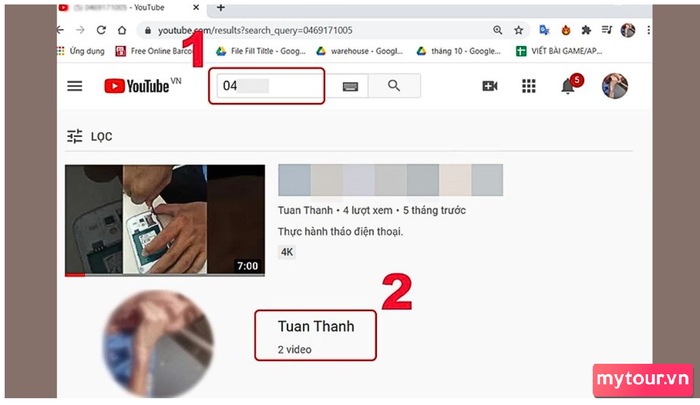Click the Google Translate extension icon
Image resolution: width=700 pixels, height=405 pixels.
pyautogui.click(x=544, y=30)
